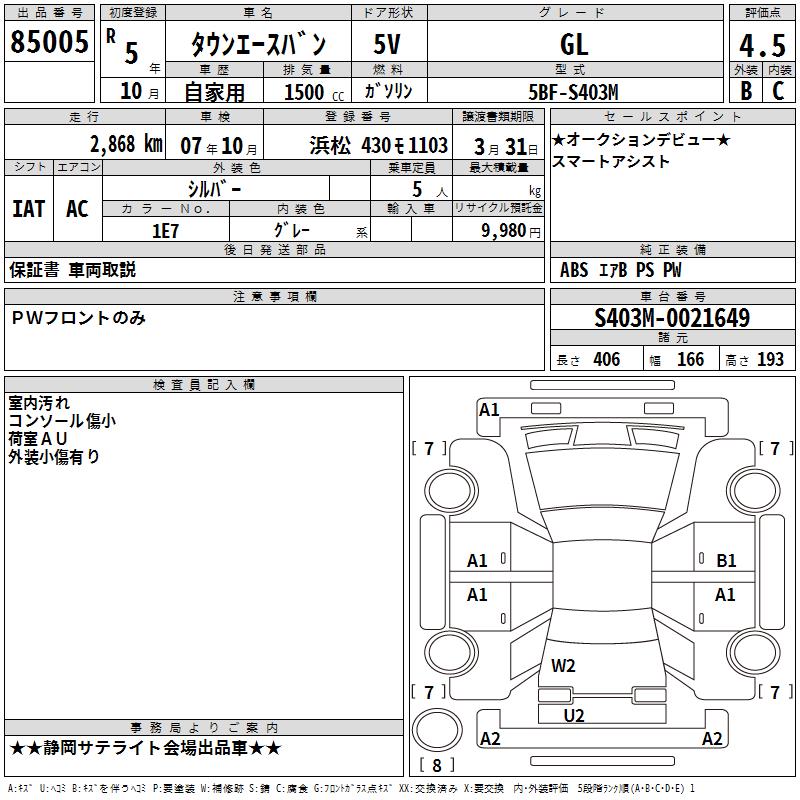Screen dimensions: 800x800
Task: Click the 静岡サテライト会場出品車 notice
Action: pyautogui.click(x=145, y=748)
